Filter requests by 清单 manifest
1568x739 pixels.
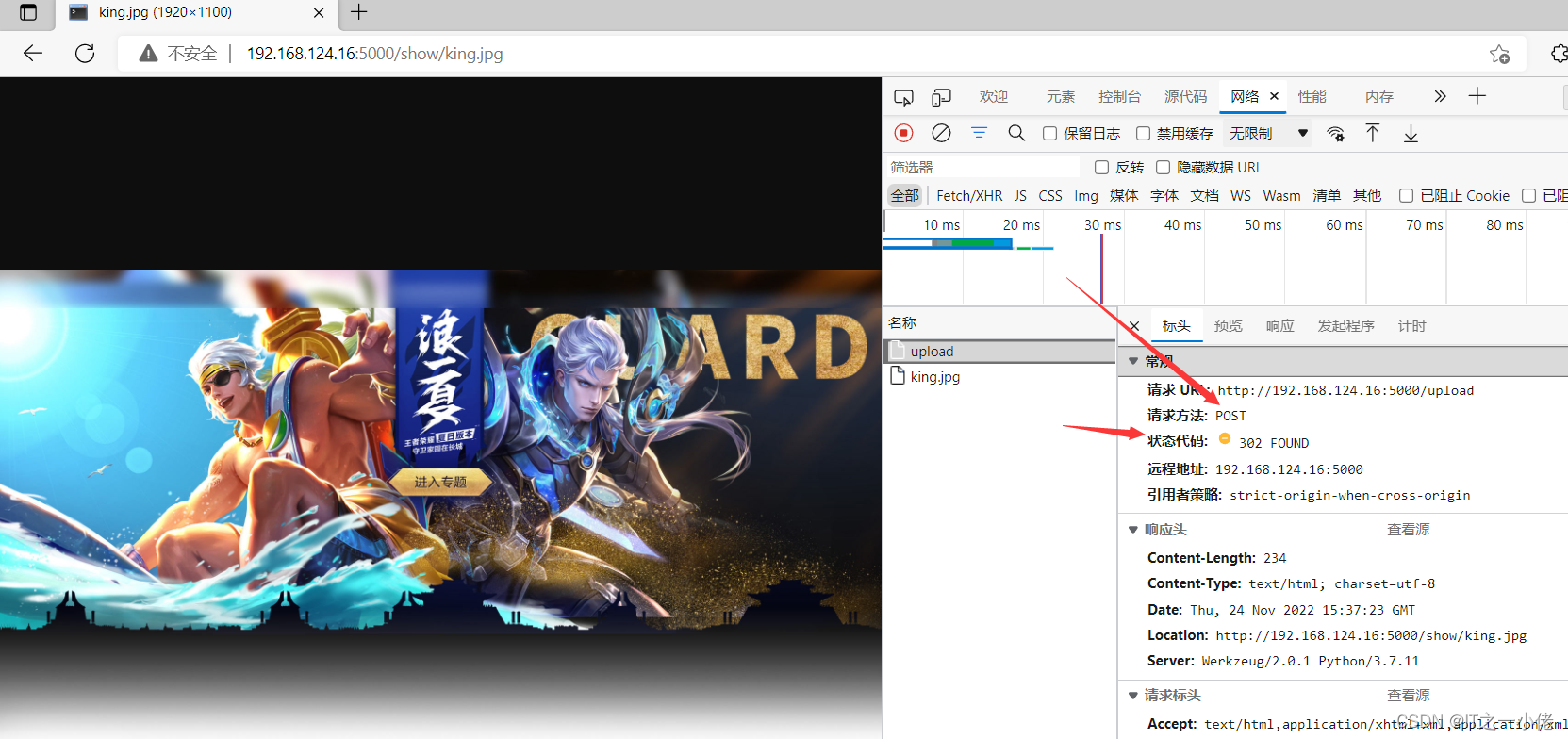click(x=1327, y=196)
